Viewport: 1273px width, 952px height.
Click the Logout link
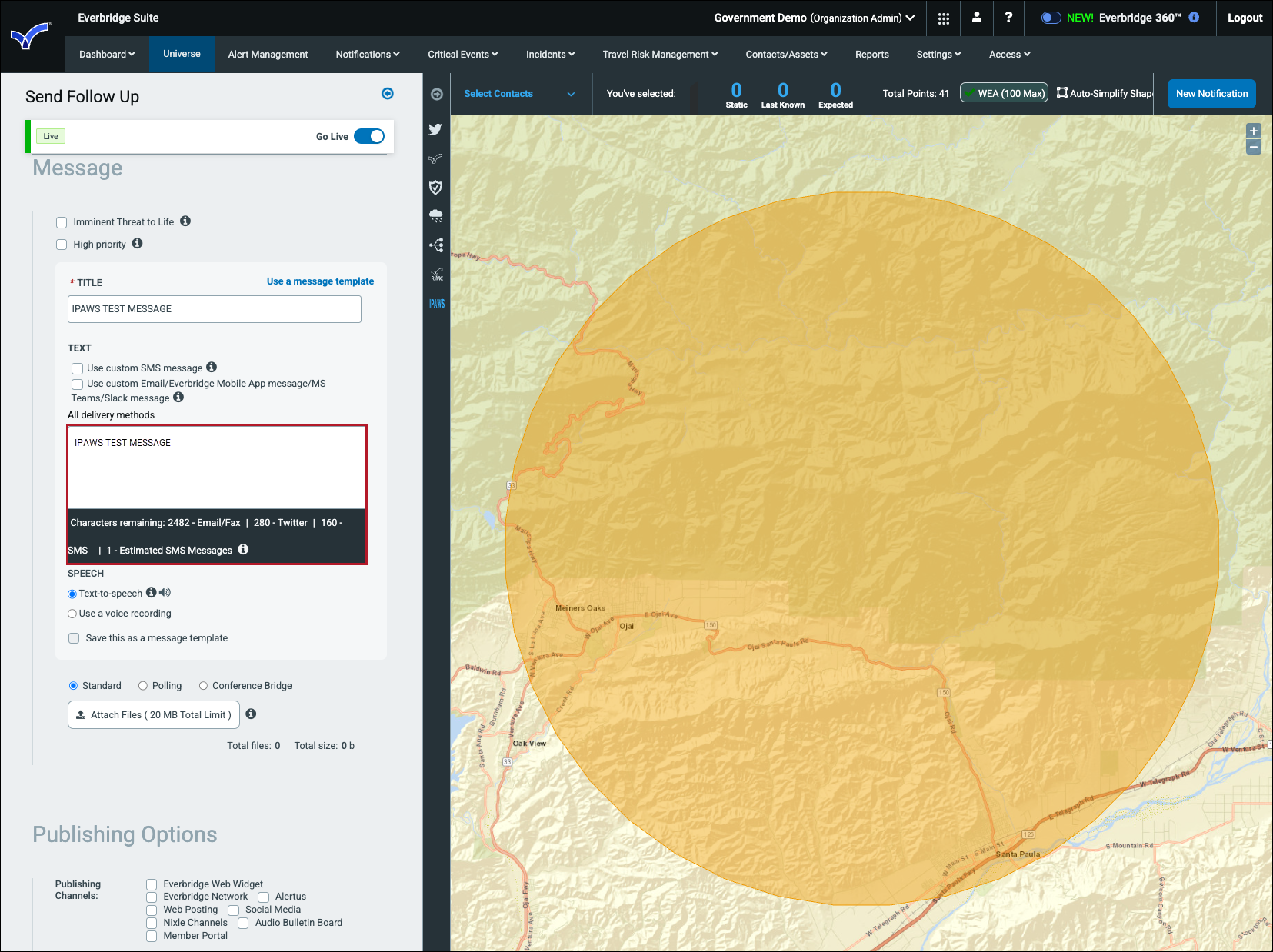(x=1245, y=18)
